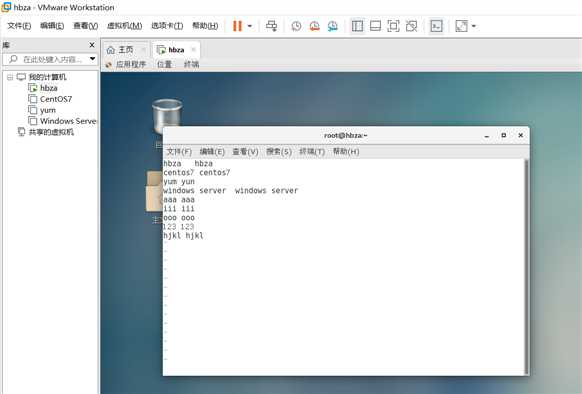Minimize the root@hbza terminal window

(486, 136)
